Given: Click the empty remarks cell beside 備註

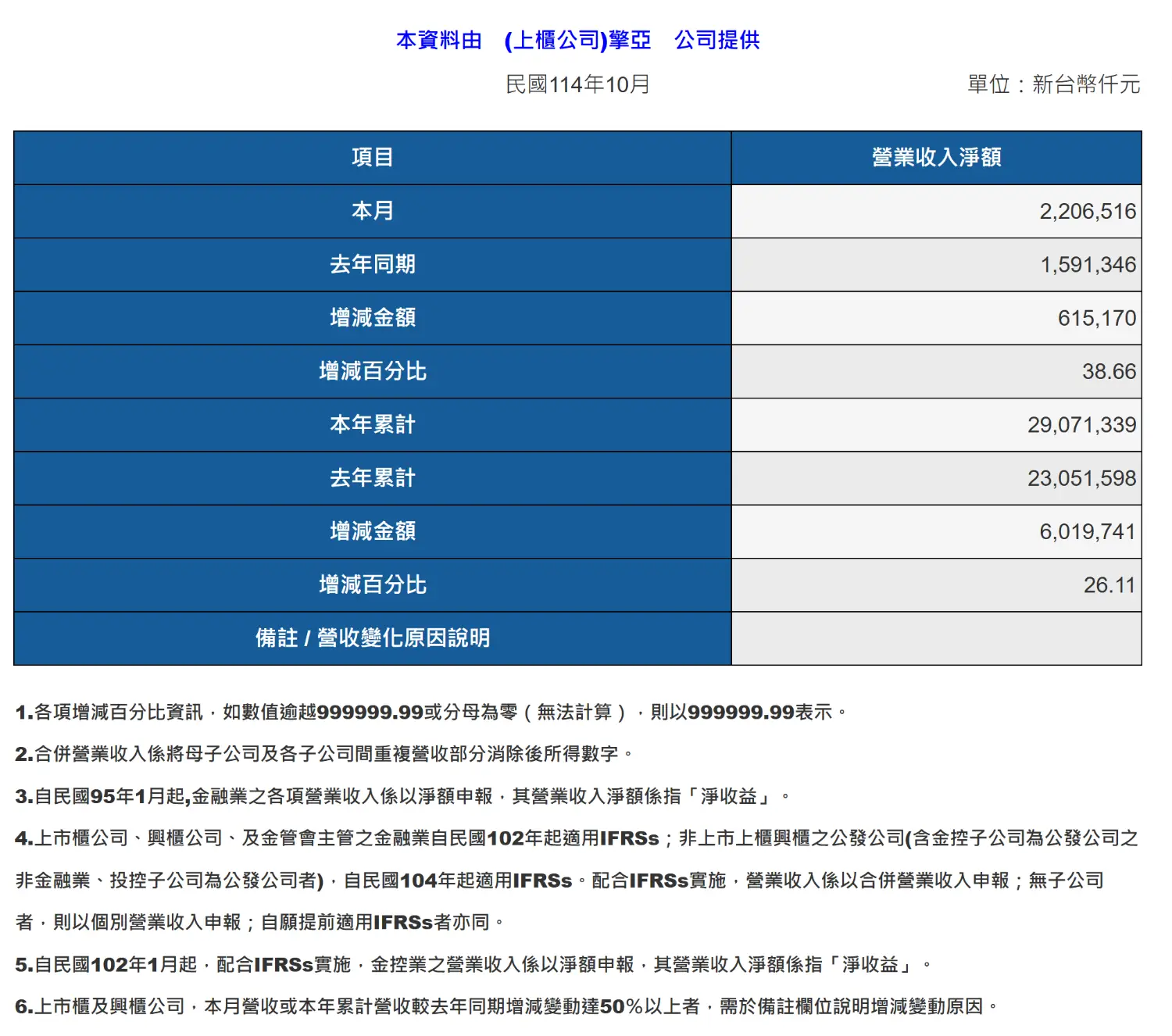Looking at the screenshot, I should [x=936, y=638].
